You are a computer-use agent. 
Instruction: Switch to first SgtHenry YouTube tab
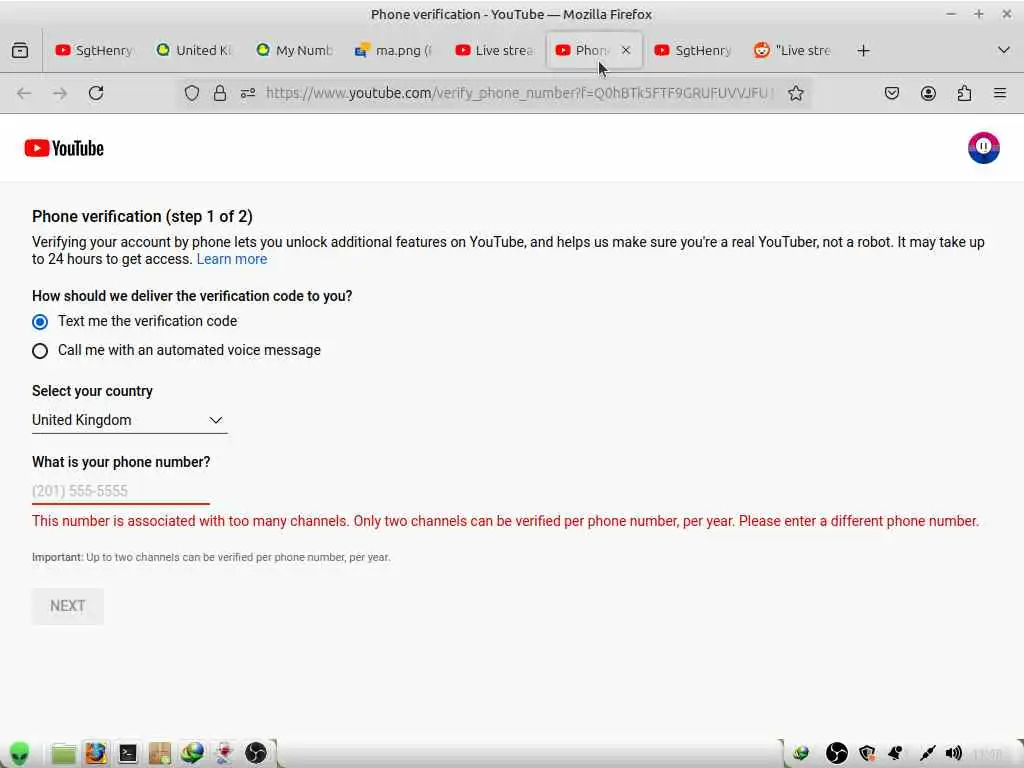click(x=94, y=50)
